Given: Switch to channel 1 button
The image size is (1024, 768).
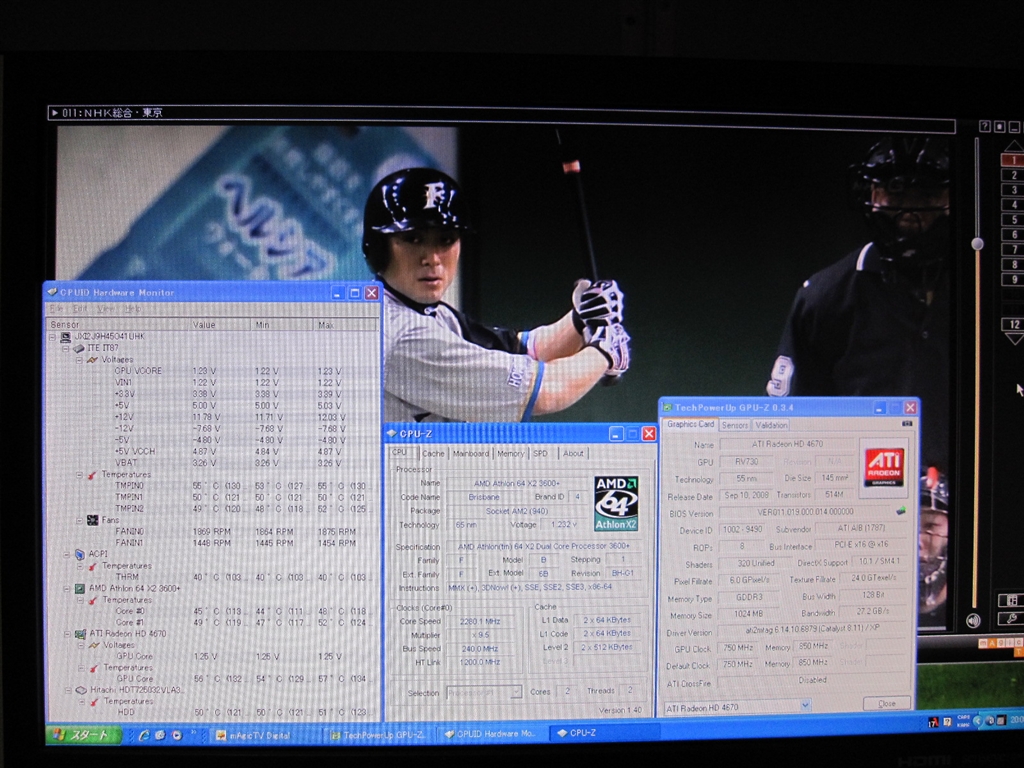Looking at the screenshot, I should tap(1012, 160).
